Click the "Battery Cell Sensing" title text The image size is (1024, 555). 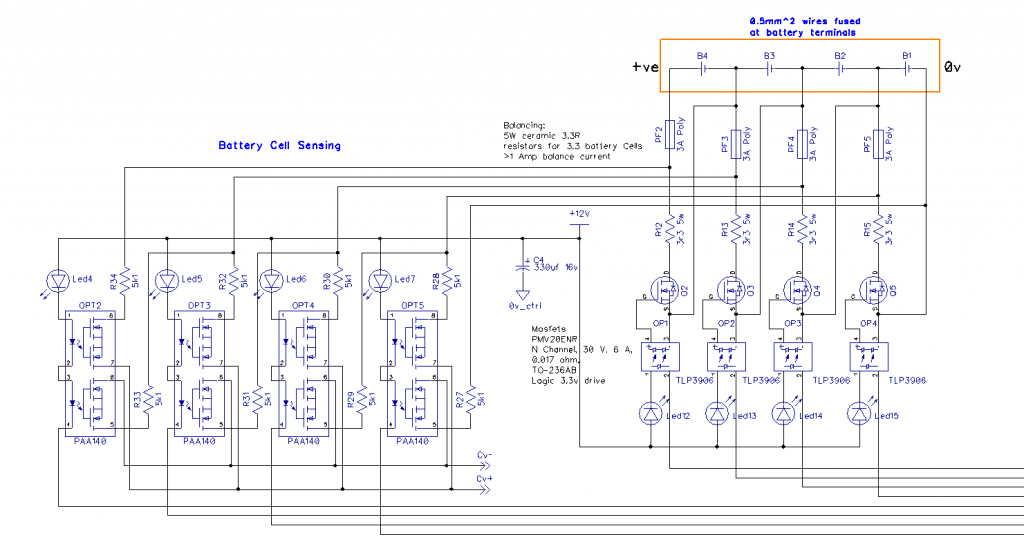[279, 146]
